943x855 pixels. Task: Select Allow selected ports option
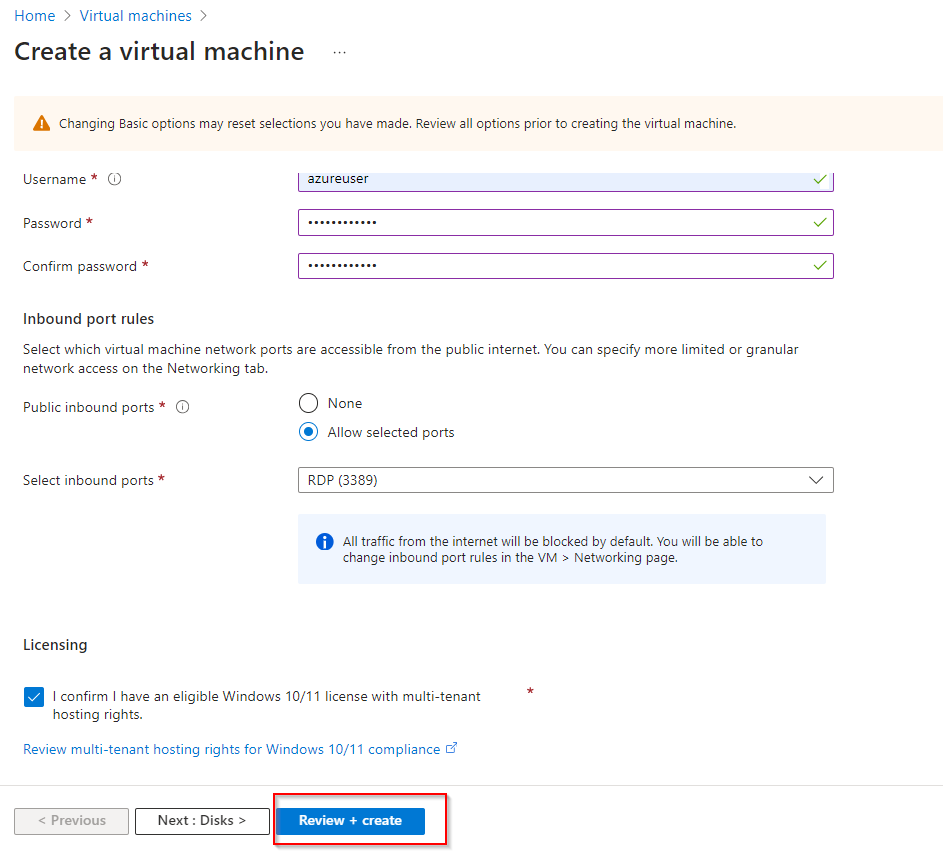[x=309, y=432]
